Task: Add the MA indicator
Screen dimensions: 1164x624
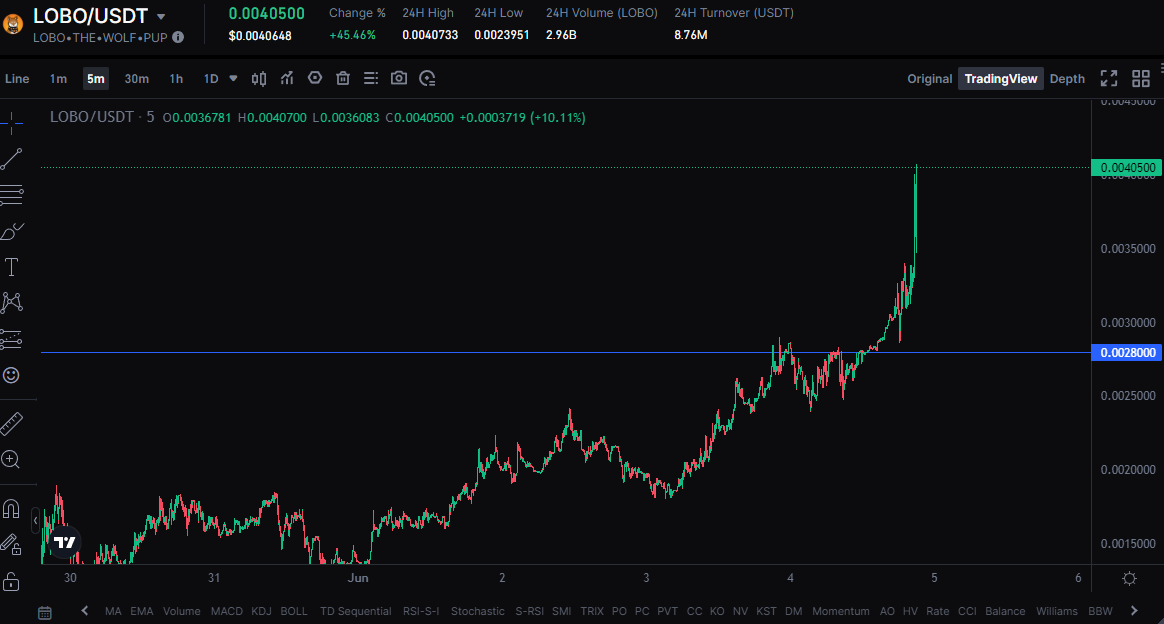Action: point(113,611)
